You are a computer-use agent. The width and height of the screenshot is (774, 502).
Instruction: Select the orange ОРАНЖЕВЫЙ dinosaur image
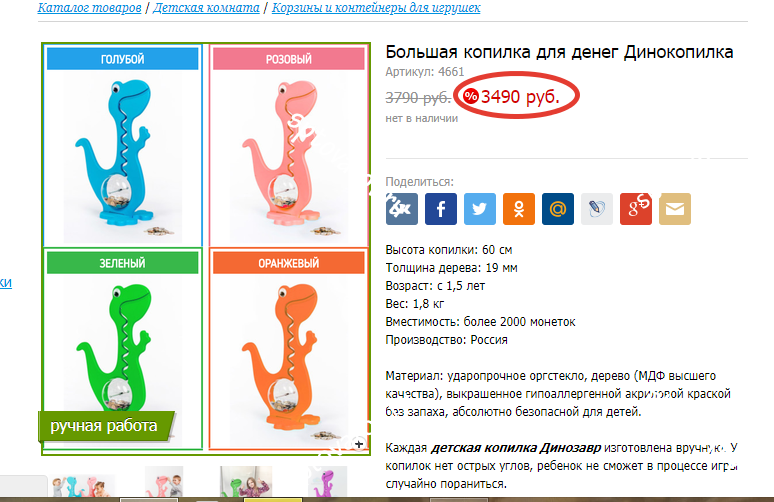(289, 349)
